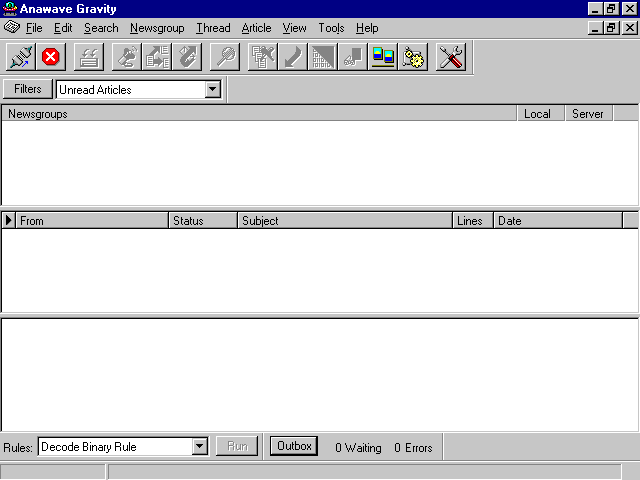Click the yellow gear icon in toolbar
The width and height of the screenshot is (640, 480).
(414, 58)
